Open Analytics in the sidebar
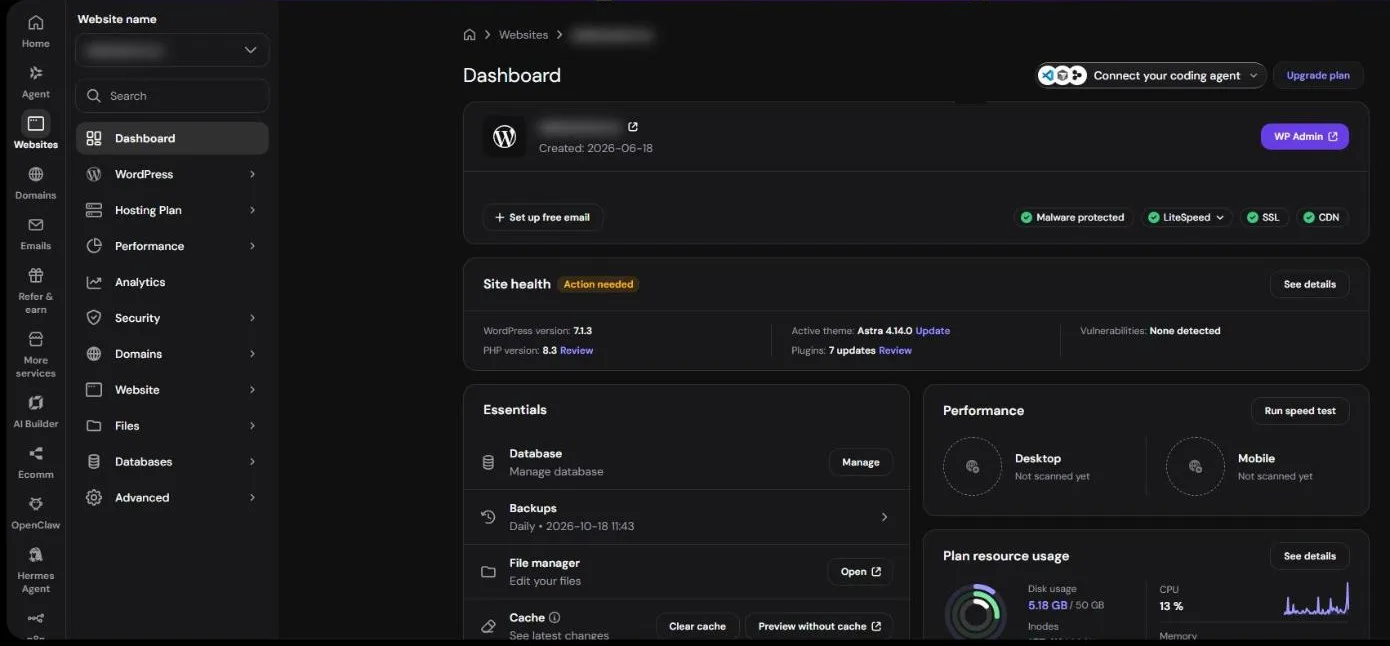Viewport: 1390px width, 646px height. point(172,282)
